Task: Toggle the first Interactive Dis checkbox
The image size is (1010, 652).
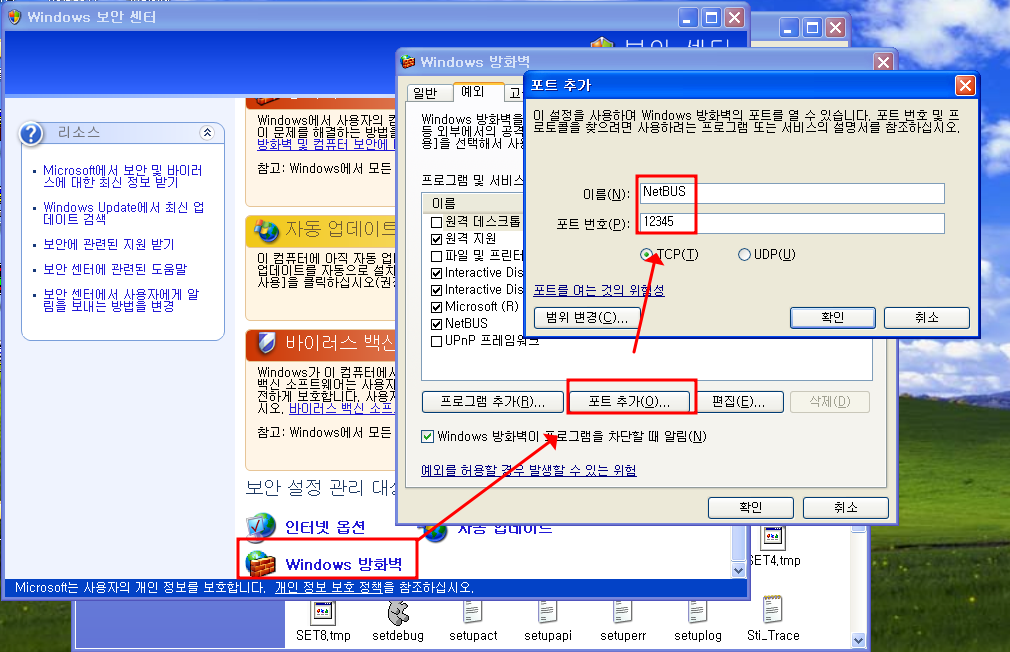Action: (x=436, y=273)
